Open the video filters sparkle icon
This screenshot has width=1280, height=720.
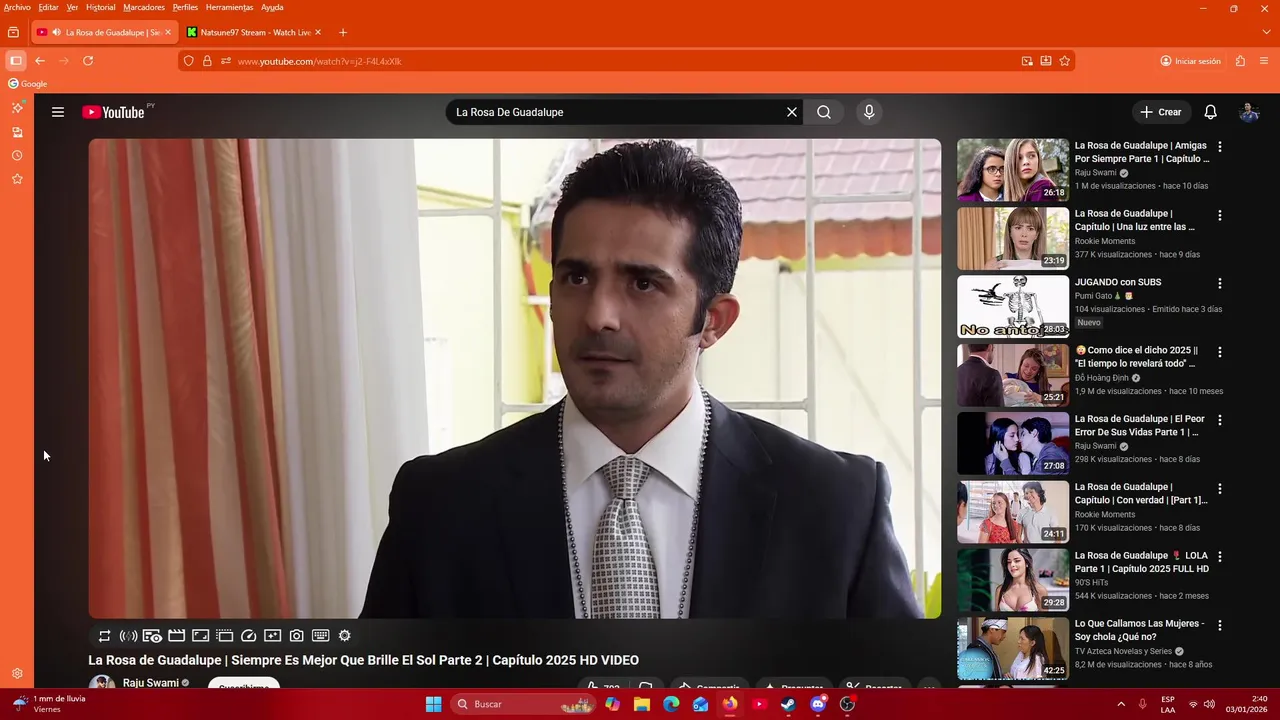(x=273, y=636)
